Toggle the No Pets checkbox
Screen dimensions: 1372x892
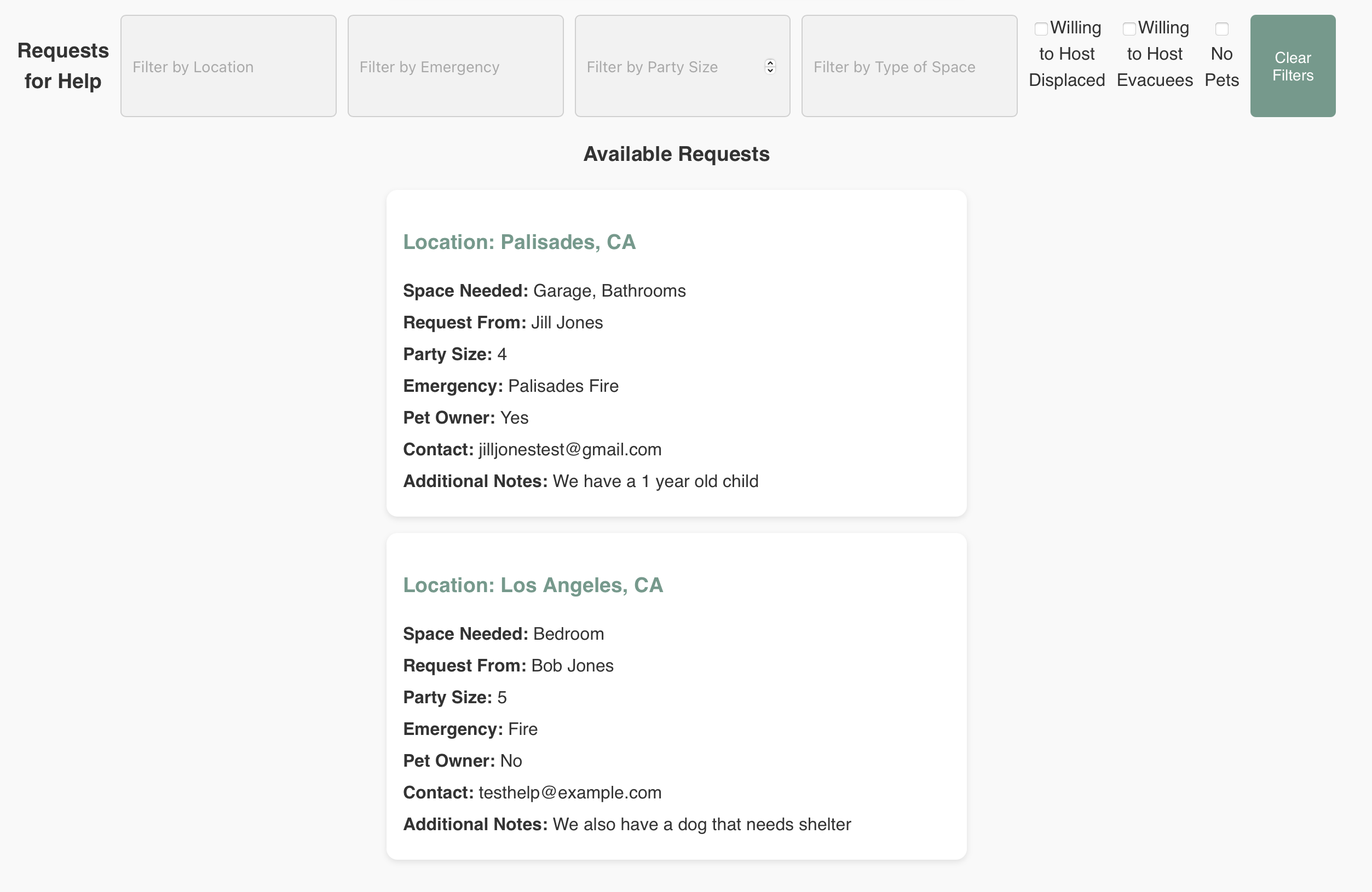click(x=1221, y=29)
